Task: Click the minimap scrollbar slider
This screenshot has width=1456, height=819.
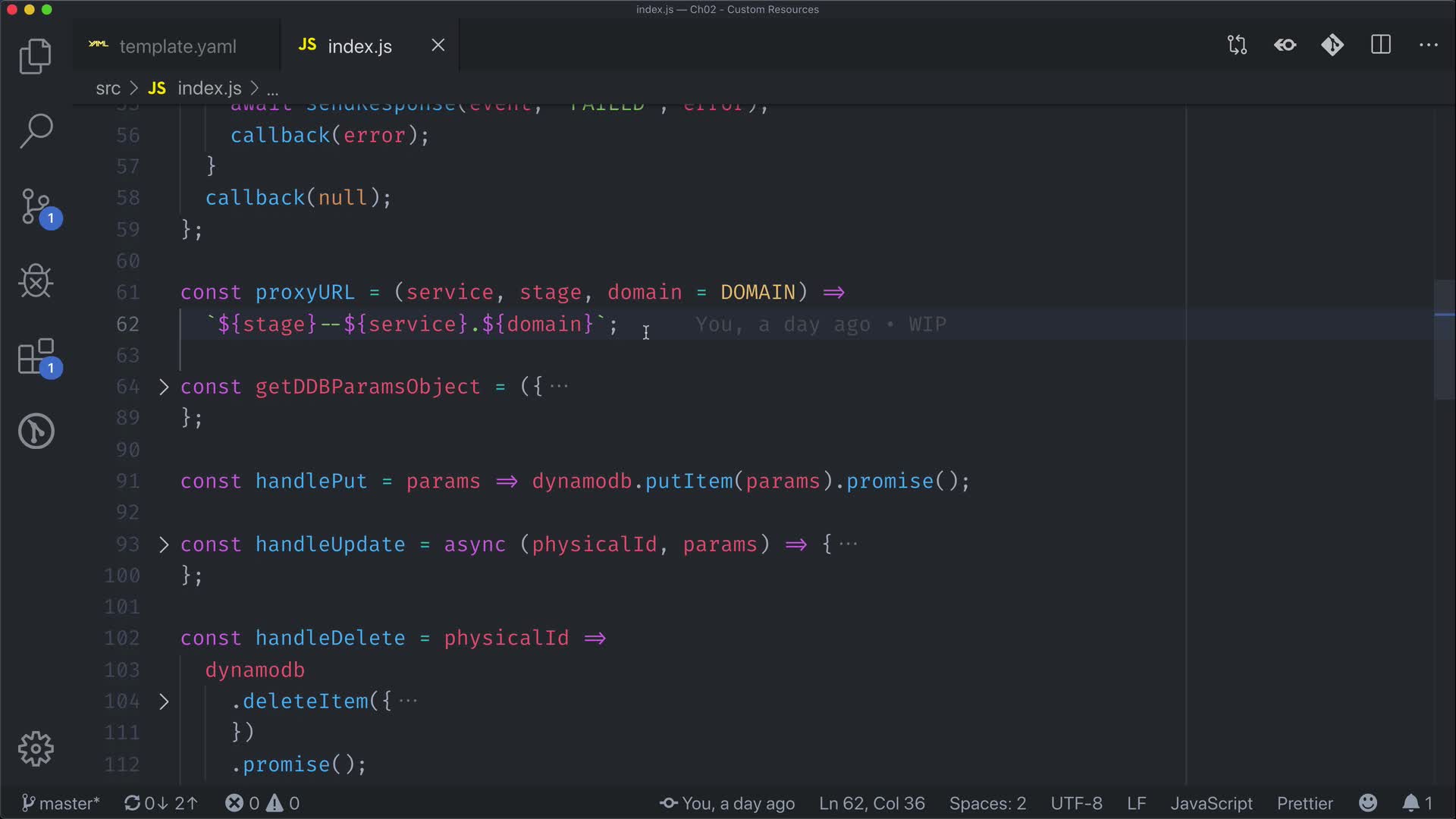Action: [1444, 340]
